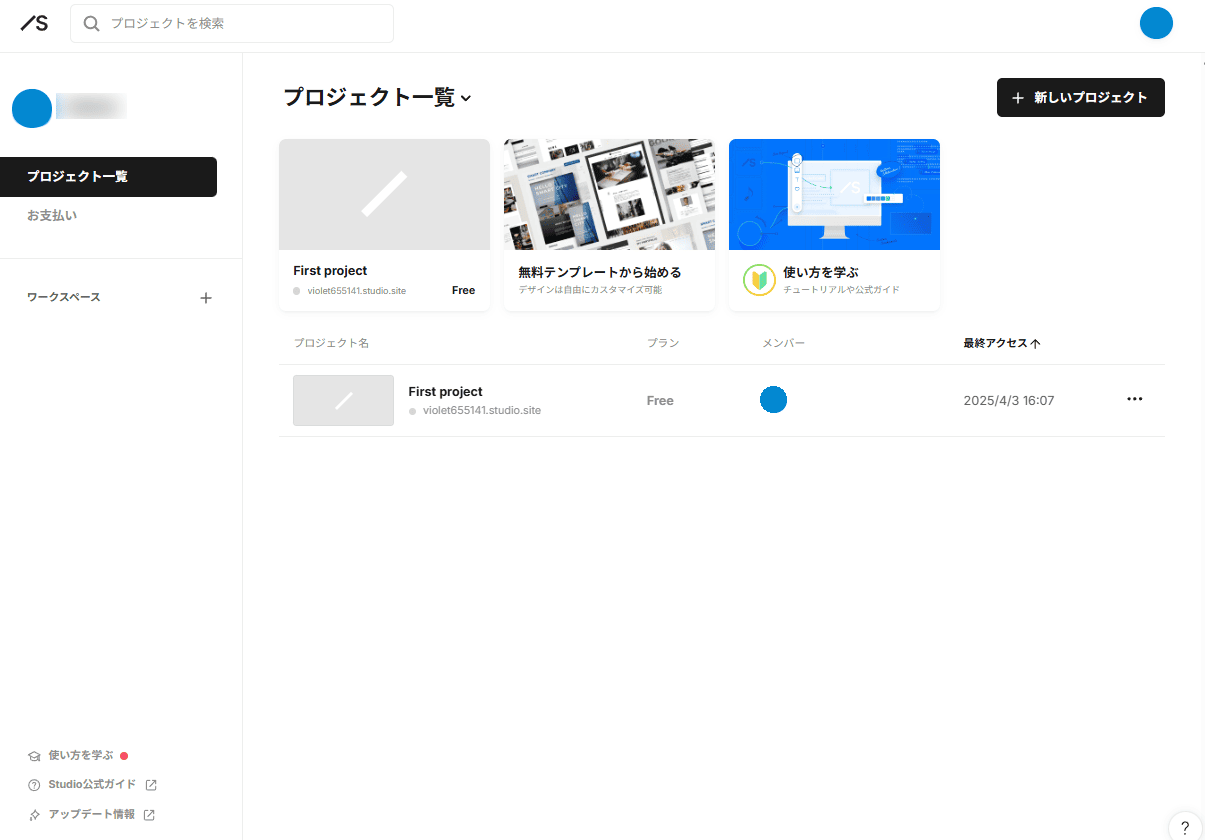Click the sidebar profile avatar
This screenshot has width=1205, height=840.
(32, 108)
